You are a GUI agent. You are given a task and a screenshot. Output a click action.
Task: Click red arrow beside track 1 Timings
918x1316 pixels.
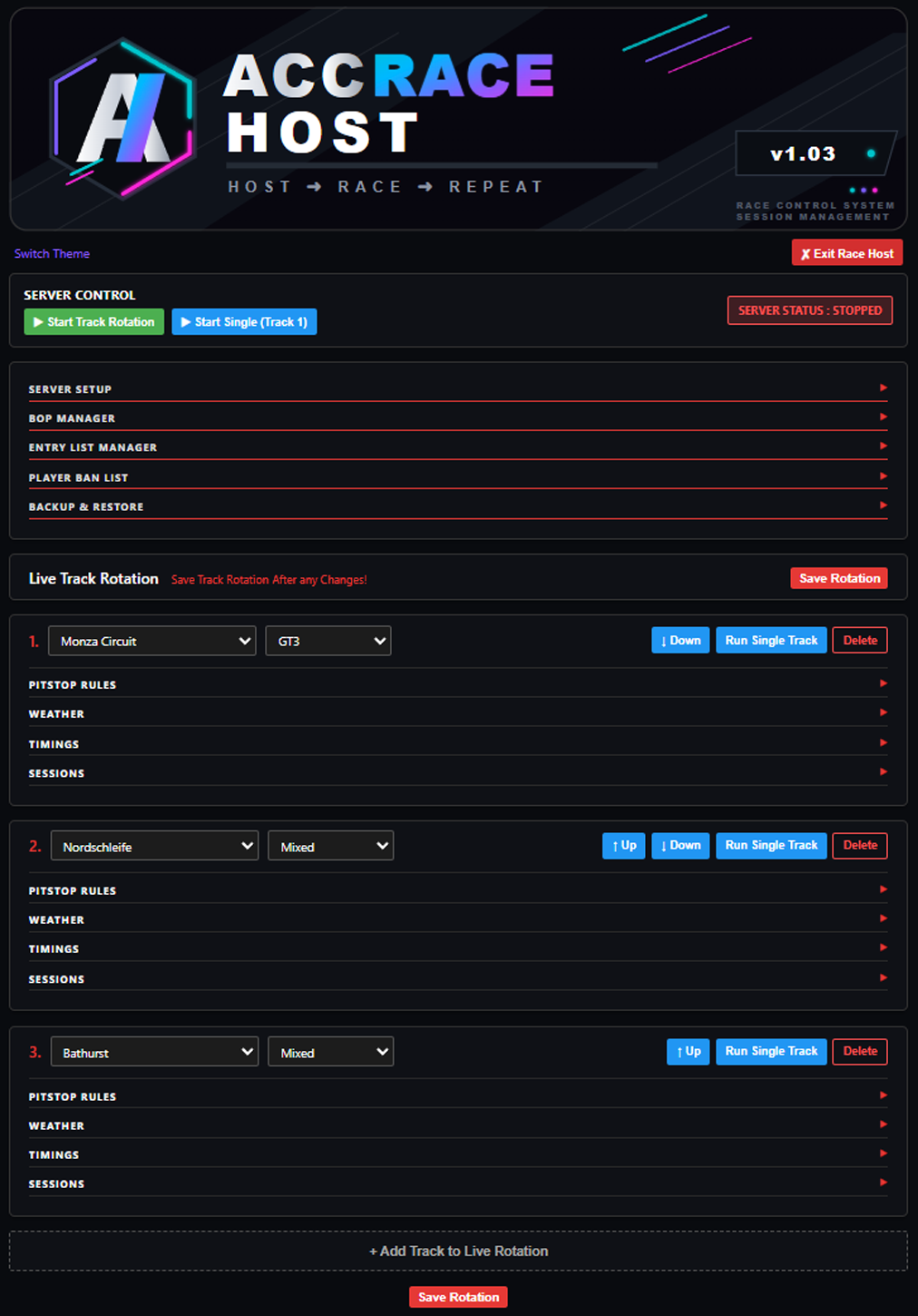(x=883, y=743)
